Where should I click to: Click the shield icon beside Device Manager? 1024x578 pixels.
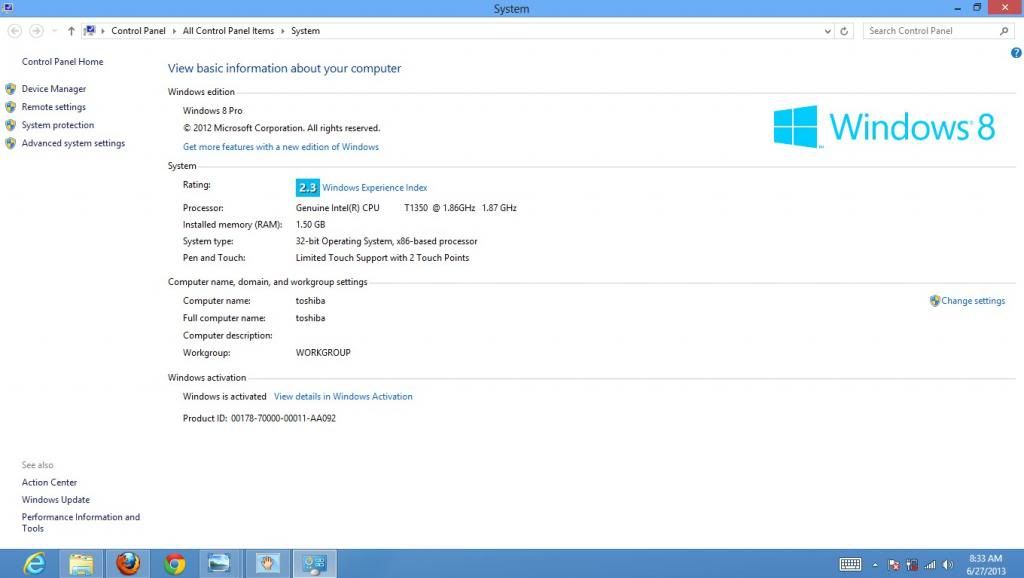[10, 89]
